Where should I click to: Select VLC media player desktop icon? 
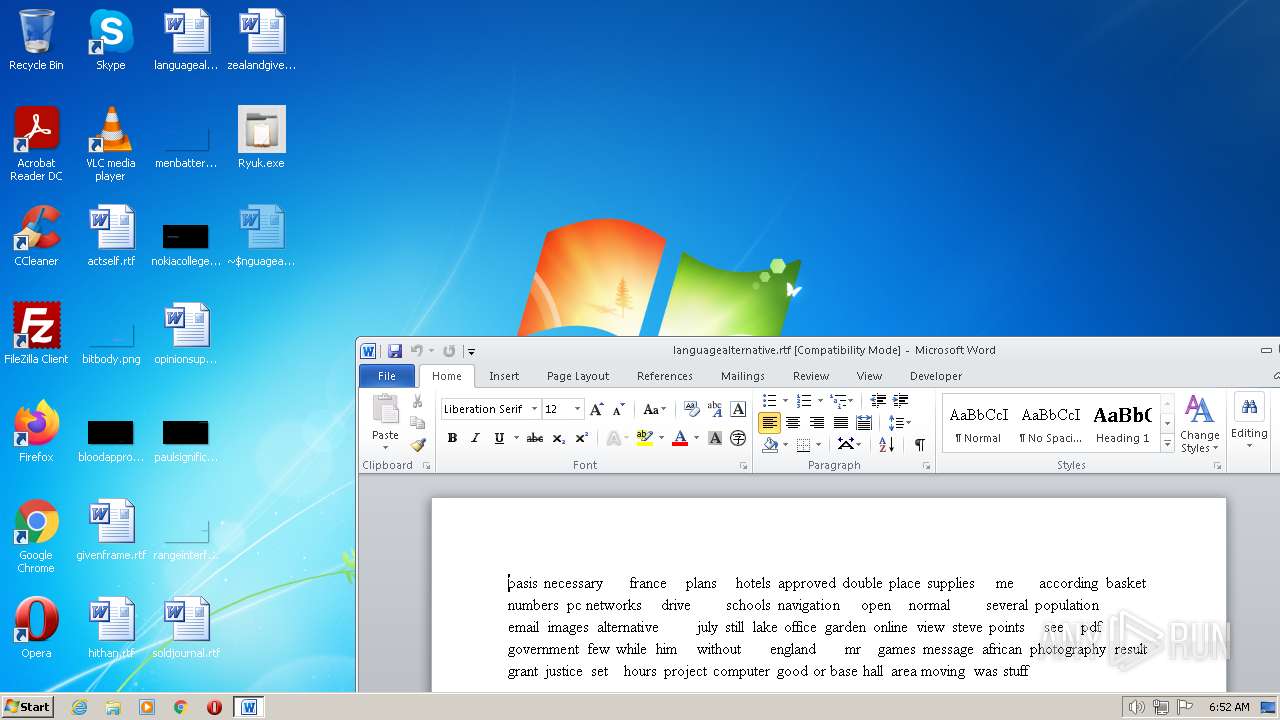click(110, 144)
